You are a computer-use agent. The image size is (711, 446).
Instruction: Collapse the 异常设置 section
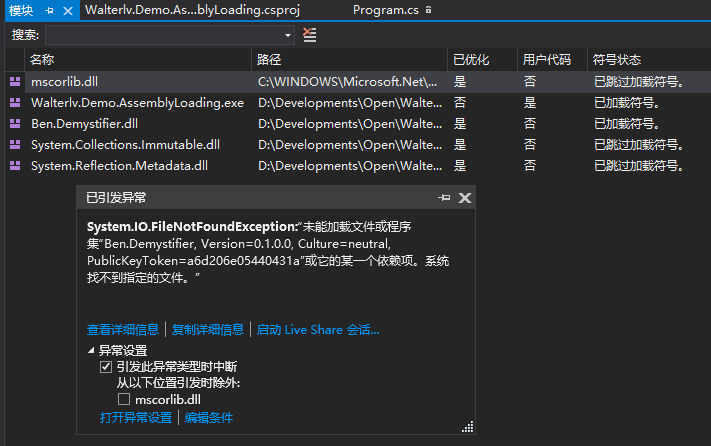click(x=92, y=351)
